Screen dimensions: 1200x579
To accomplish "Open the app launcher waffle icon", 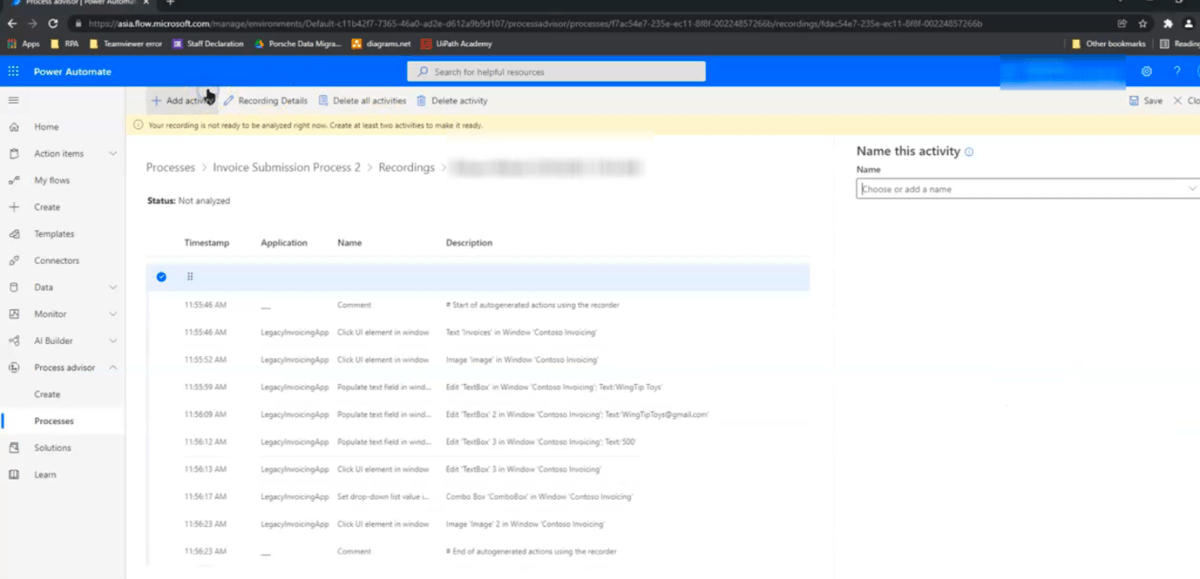I will (13, 71).
